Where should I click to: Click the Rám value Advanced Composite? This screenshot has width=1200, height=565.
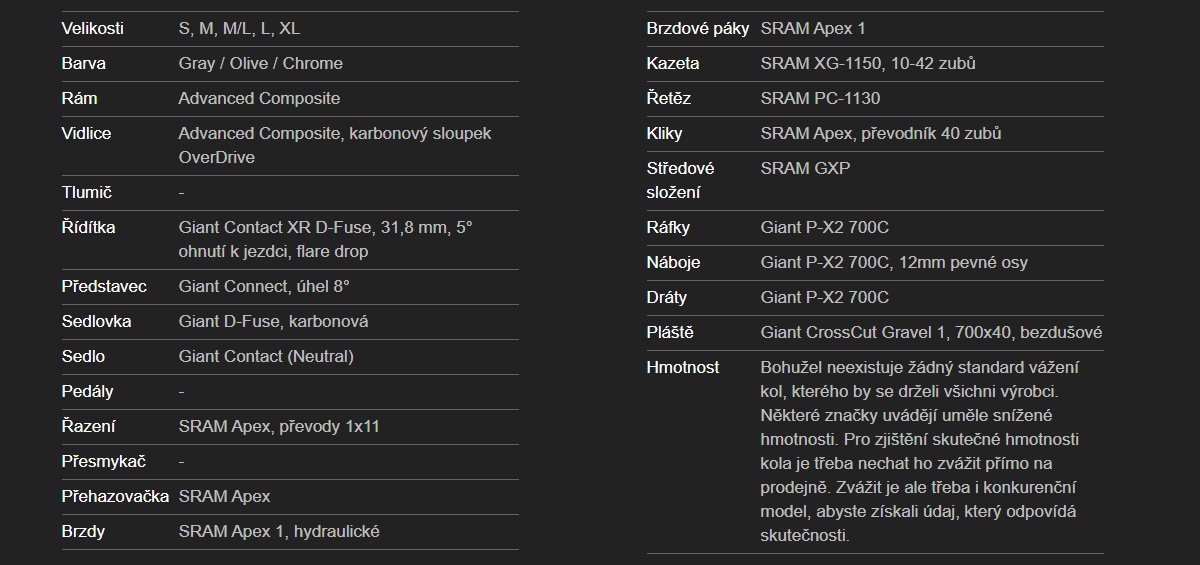[x=259, y=98]
